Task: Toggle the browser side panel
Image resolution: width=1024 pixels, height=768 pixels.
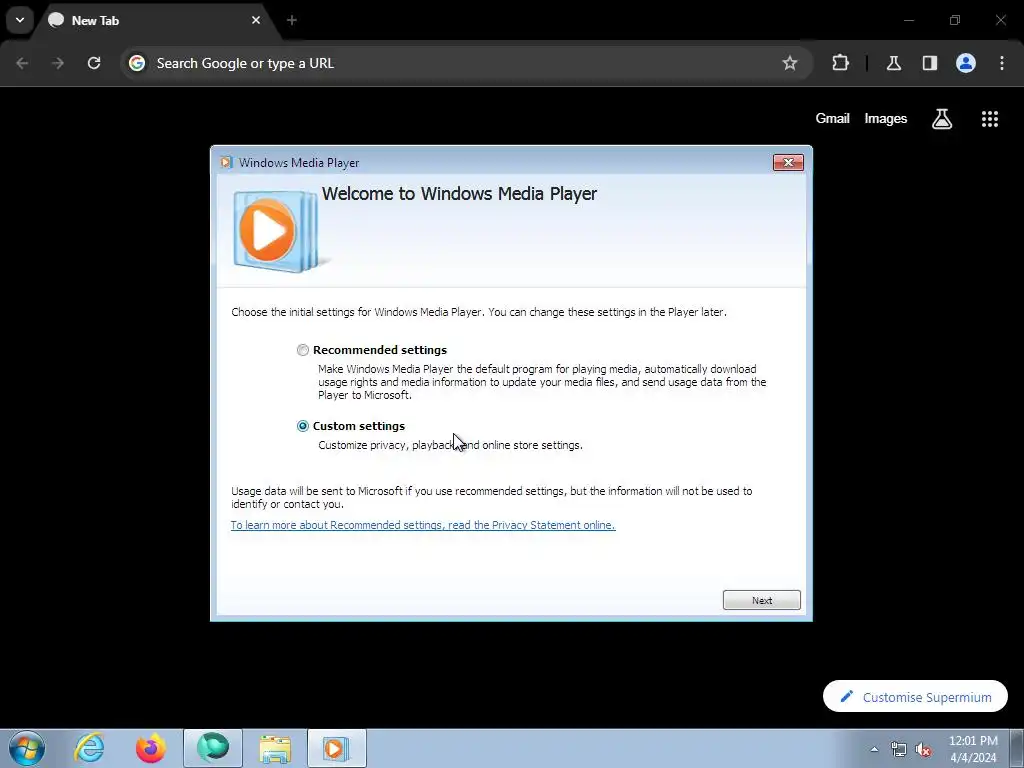Action: [x=929, y=63]
